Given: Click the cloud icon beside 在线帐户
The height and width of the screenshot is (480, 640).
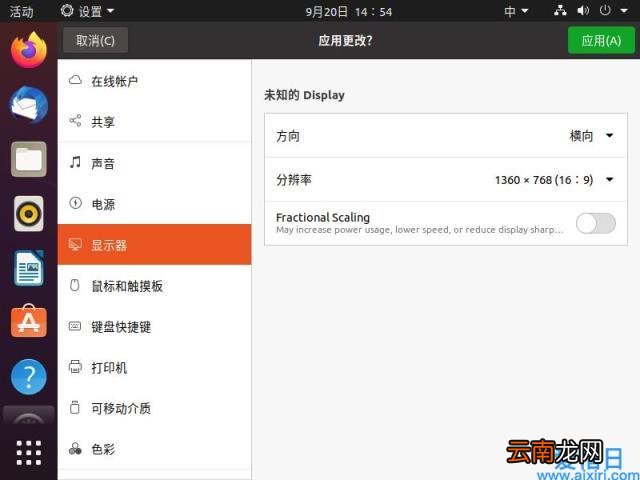Looking at the screenshot, I should [x=75, y=80].
